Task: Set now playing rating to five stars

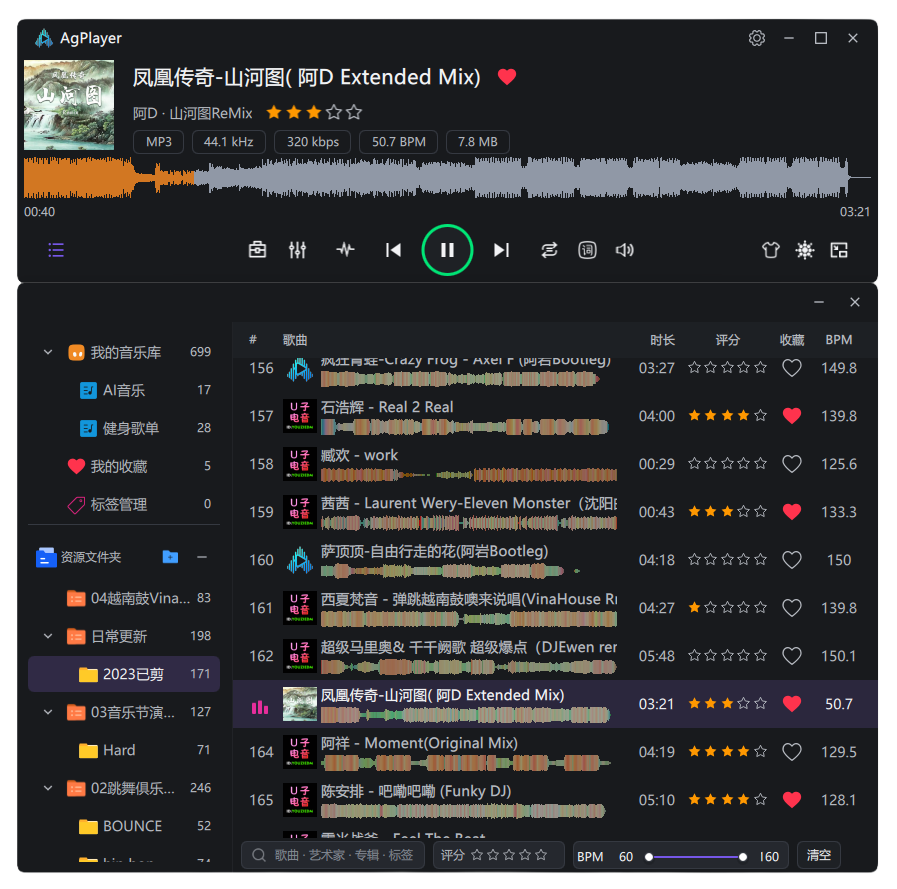Action: pos(354,112)
